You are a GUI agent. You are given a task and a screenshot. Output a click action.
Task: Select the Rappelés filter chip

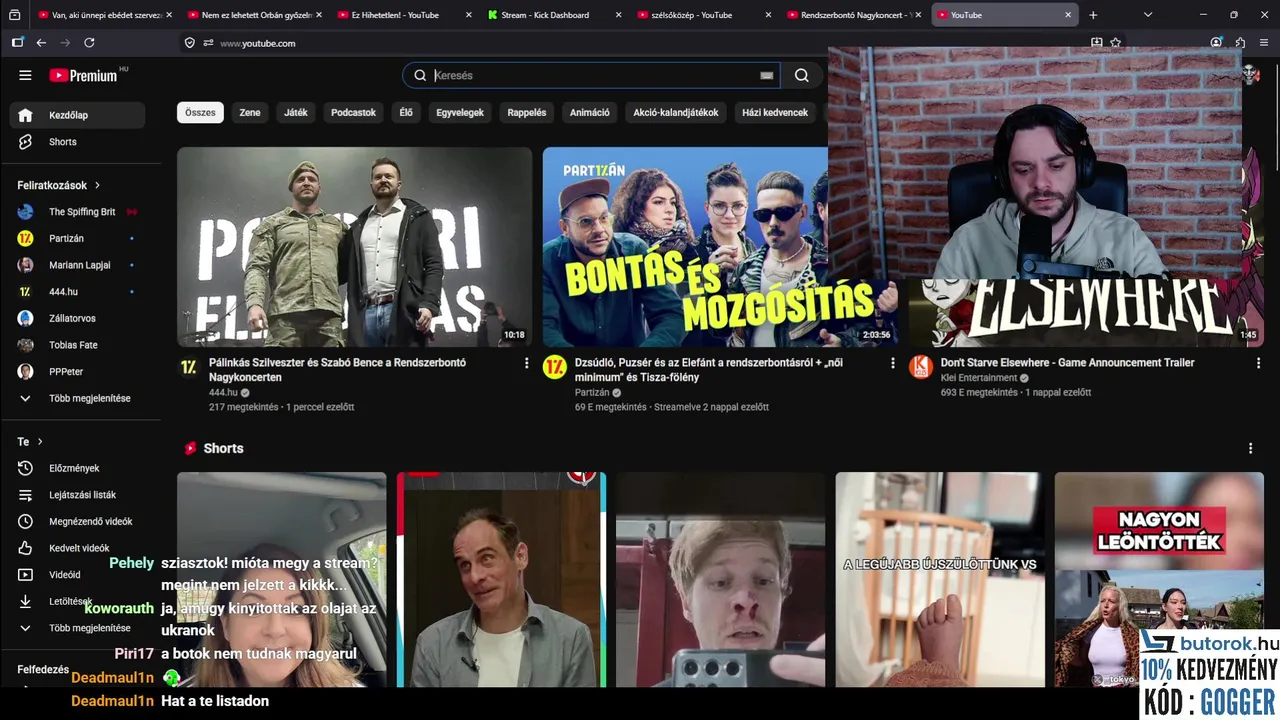(527, 112)
